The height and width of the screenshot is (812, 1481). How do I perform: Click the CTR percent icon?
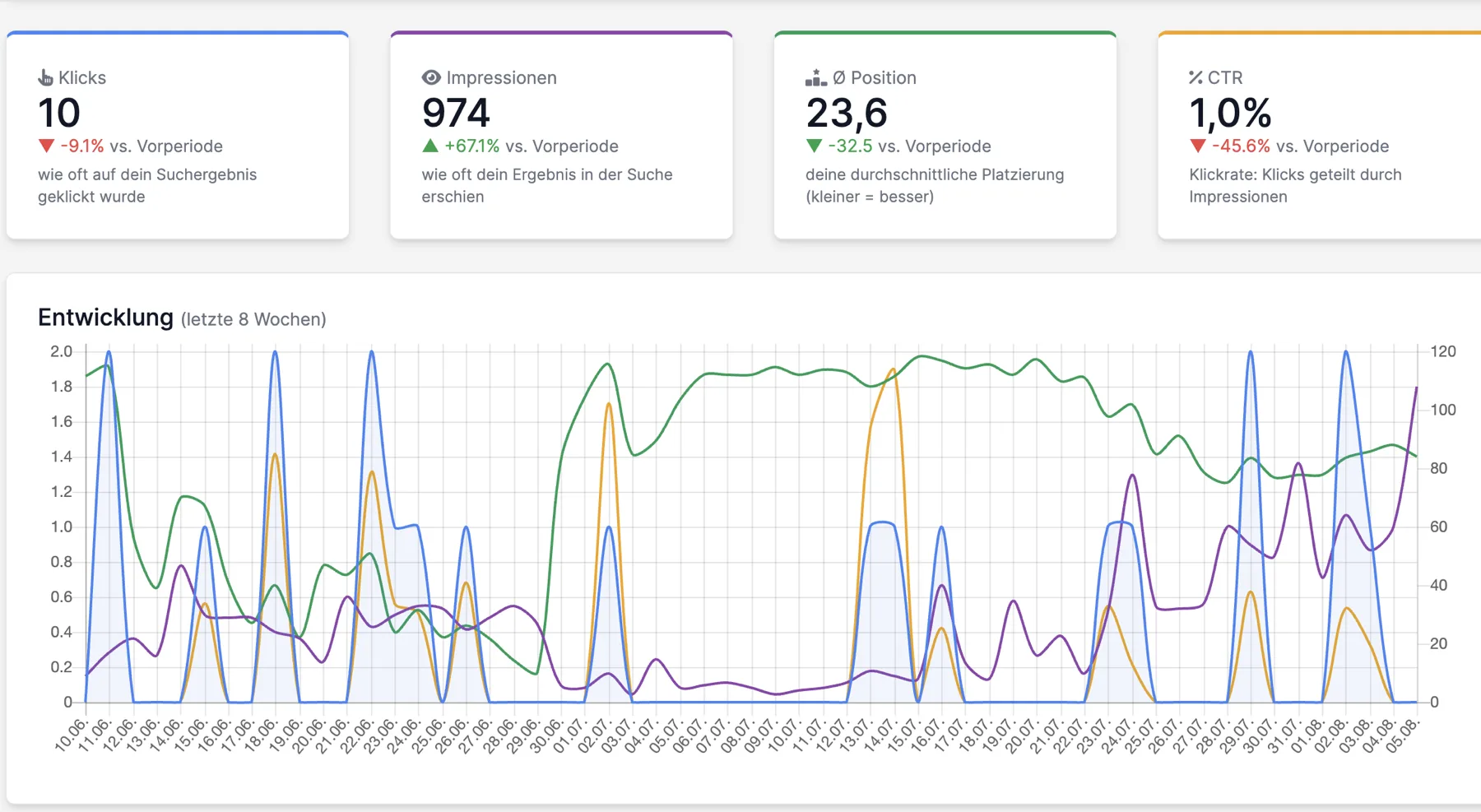[x=1195, y=77]
